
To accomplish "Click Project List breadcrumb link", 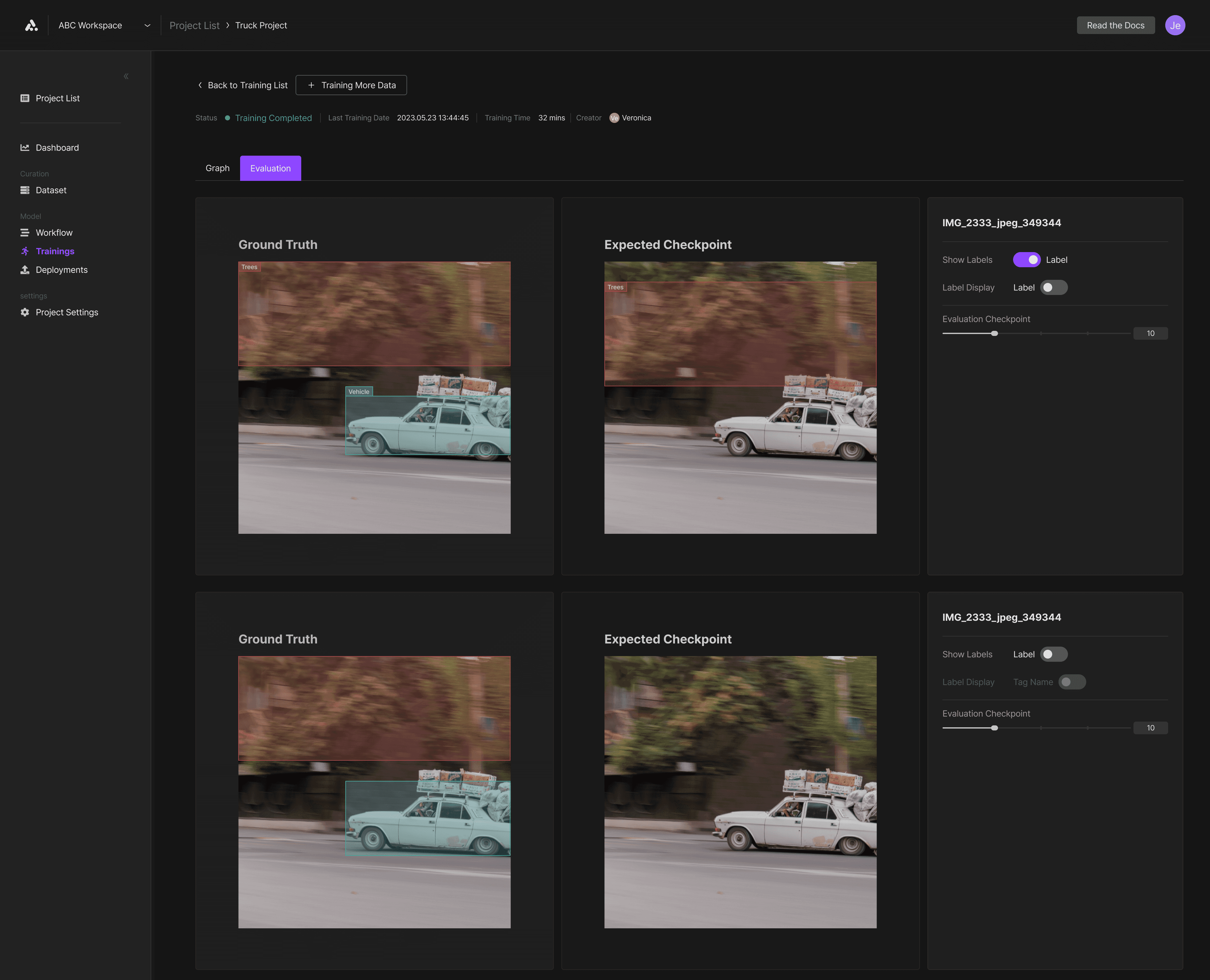I will 194,26.
